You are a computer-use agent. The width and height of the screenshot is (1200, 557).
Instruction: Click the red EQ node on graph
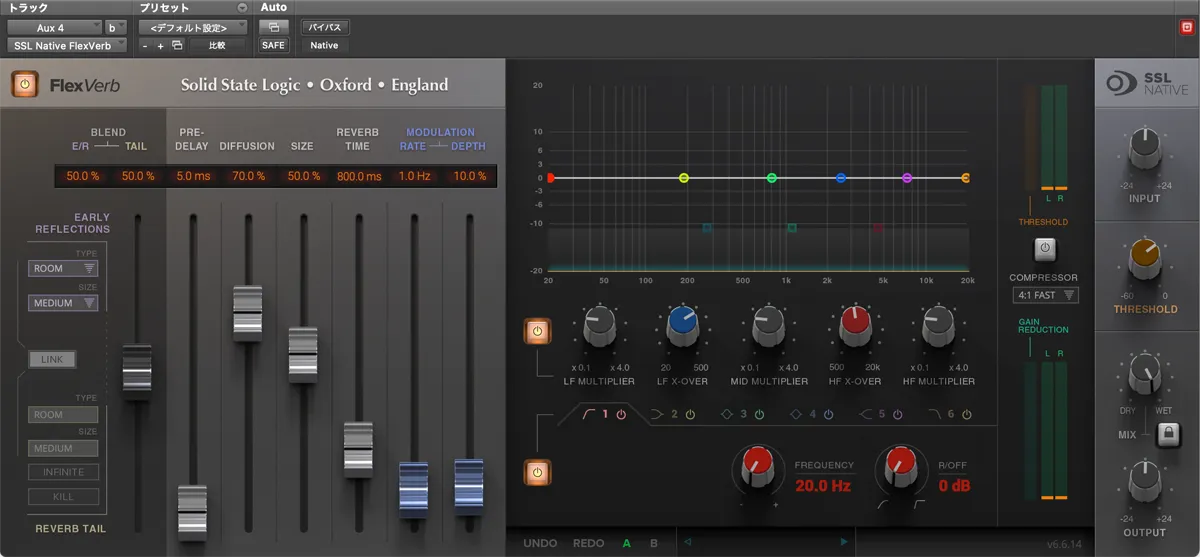550,178
